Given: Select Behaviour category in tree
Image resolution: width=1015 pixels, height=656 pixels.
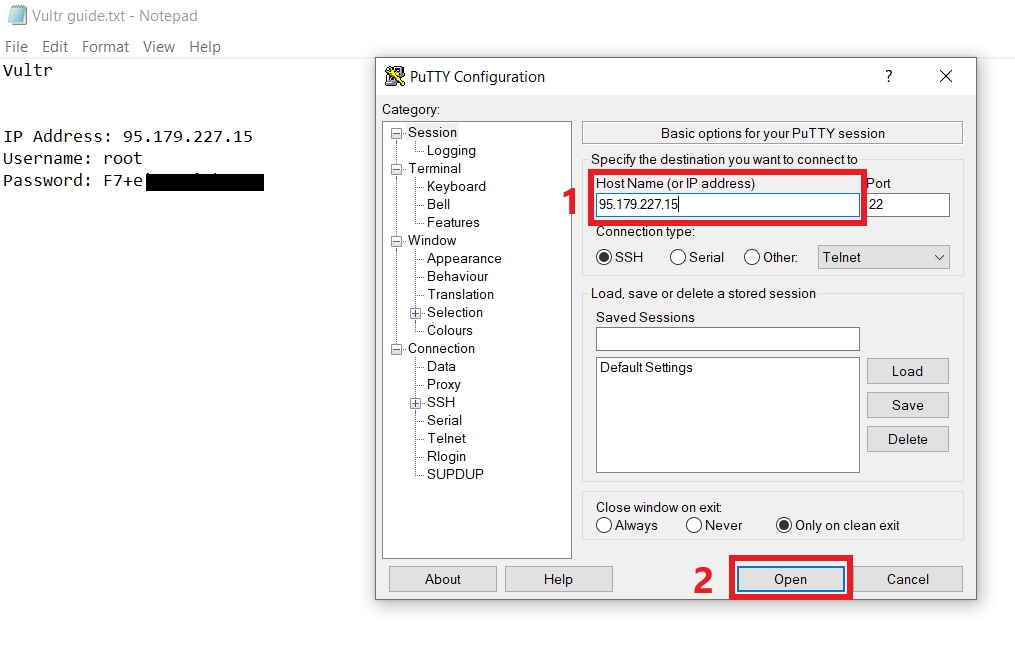Looking at the screenshot, I should 457,277.
